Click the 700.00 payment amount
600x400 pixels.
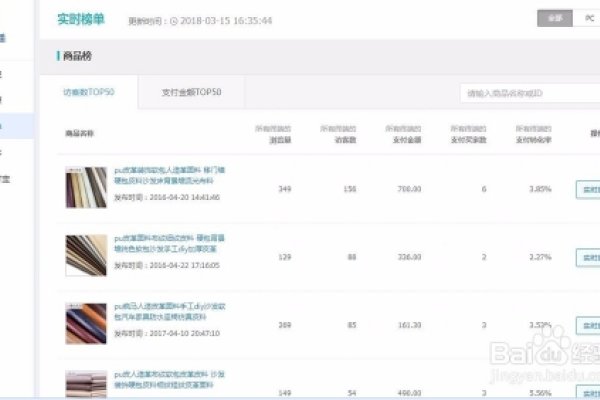coord(409,189)
